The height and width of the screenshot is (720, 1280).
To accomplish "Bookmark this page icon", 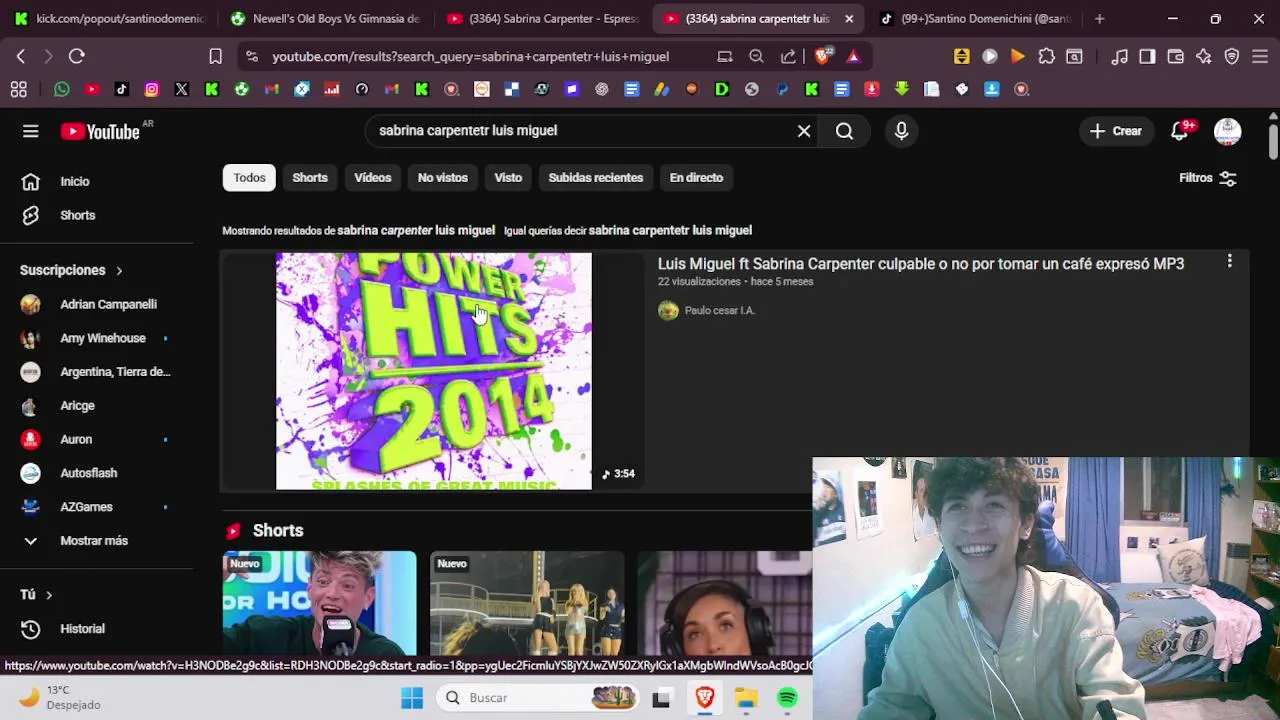I will 215,57.
